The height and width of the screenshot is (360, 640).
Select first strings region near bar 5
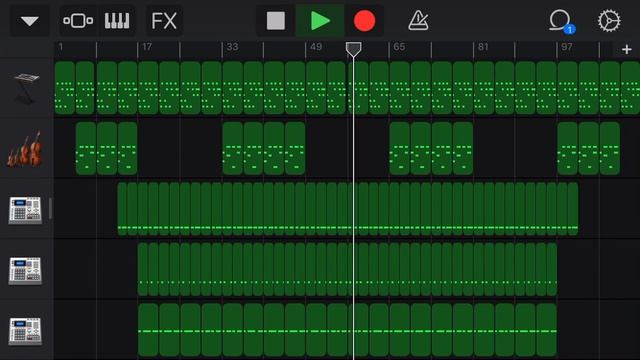click(x=86, y=148)
